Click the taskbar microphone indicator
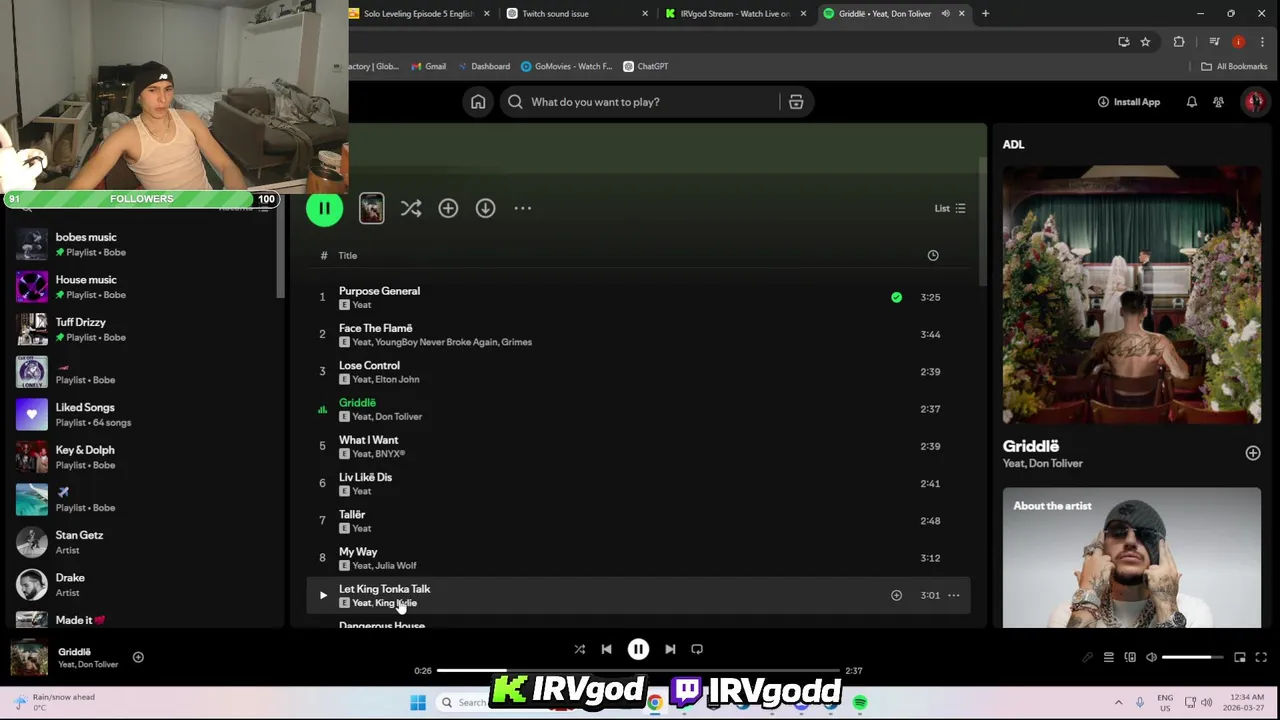 coord(1139,703)
